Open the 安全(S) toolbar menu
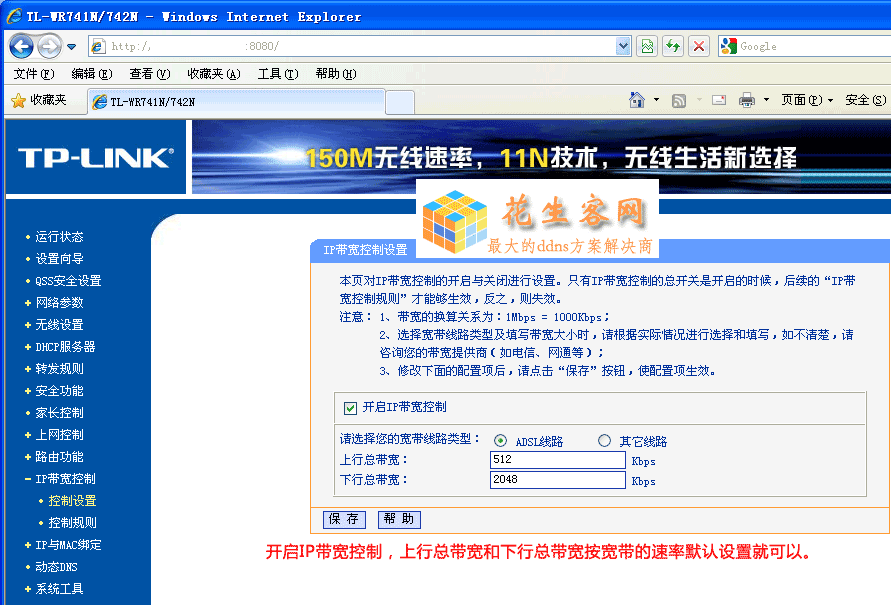 pos(866,100)
